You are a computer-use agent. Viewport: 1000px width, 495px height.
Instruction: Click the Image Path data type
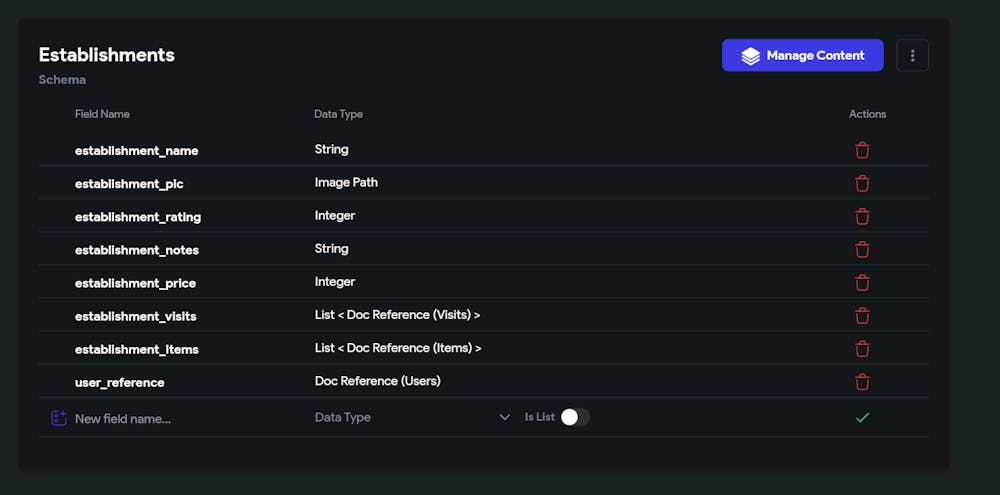[x=346, y=182]
